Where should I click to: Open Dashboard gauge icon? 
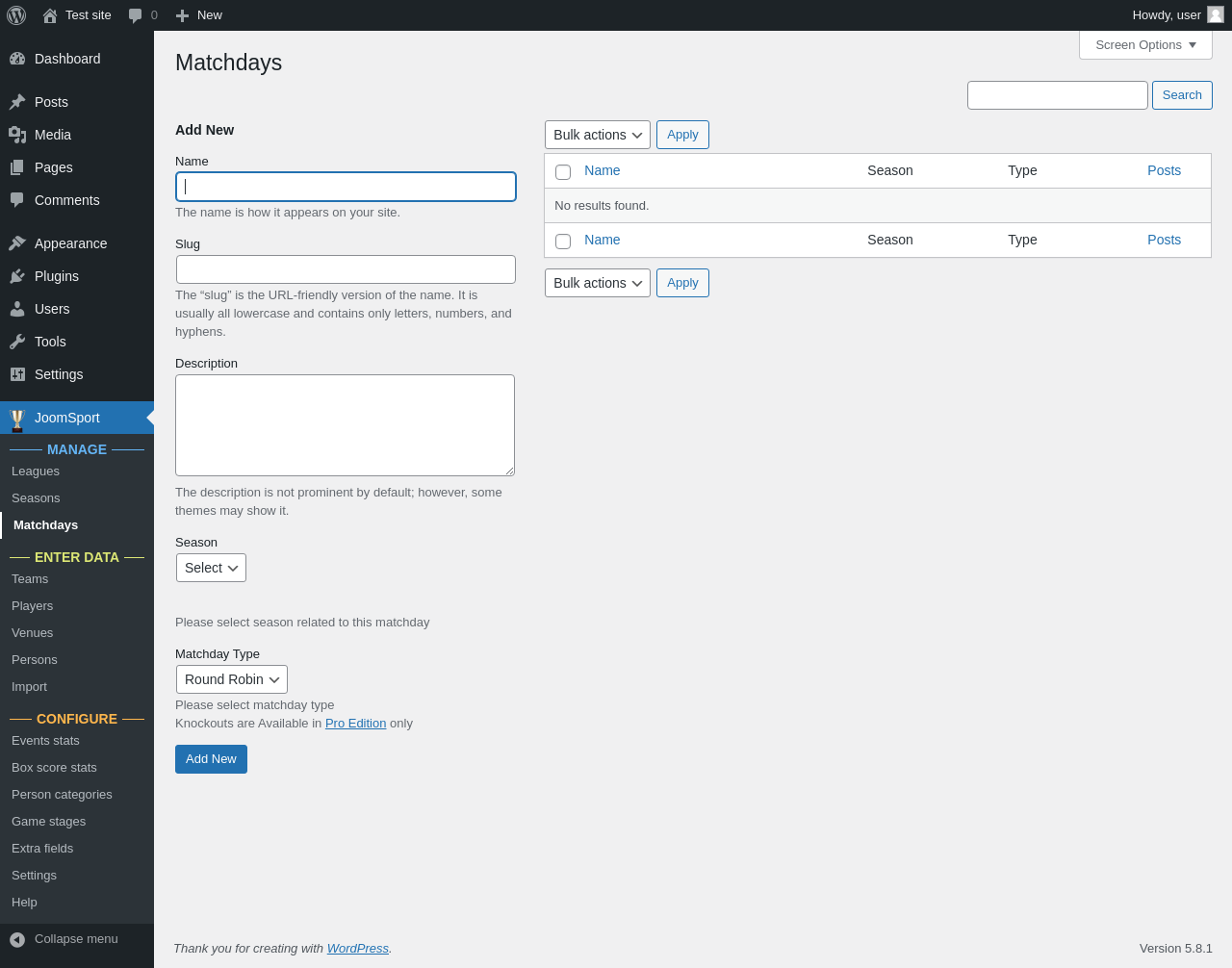(x=17, y=59)
